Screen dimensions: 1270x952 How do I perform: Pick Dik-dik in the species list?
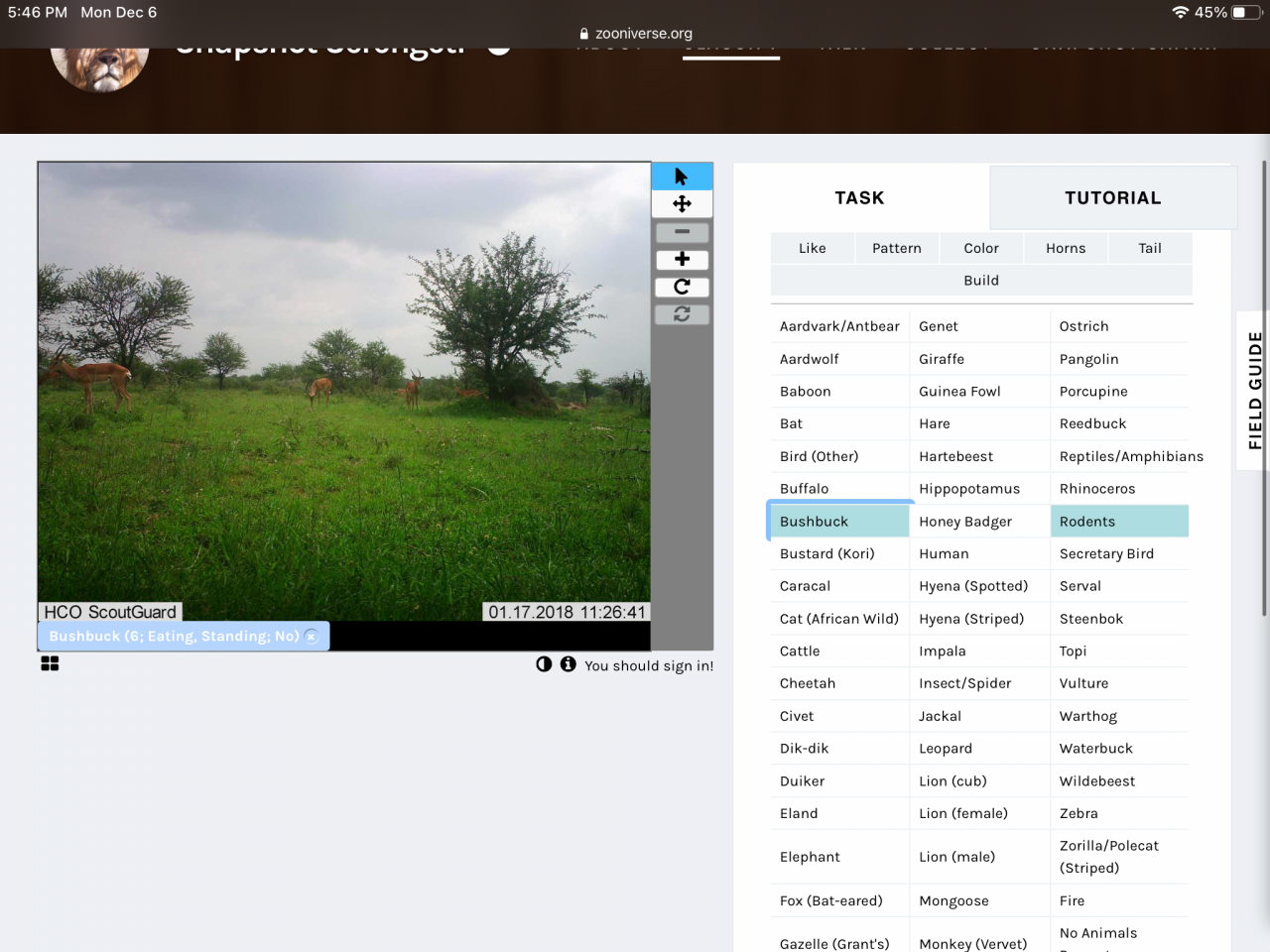839,749
